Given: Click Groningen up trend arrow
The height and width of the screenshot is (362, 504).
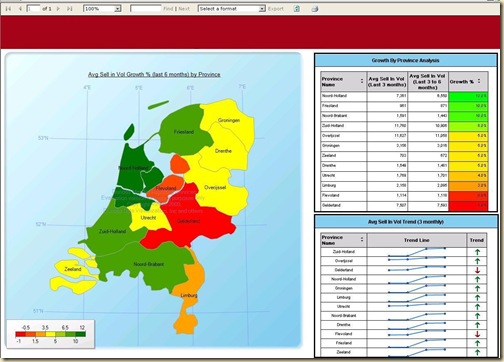Looking at the screenshot, I should pyautogui.click(x=477, y=288).
